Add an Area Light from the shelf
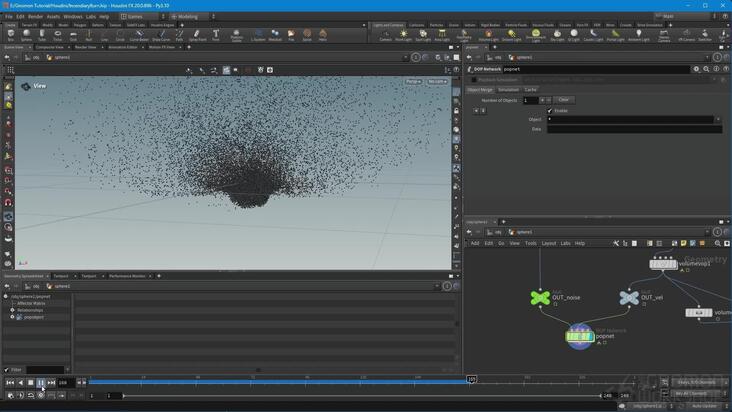Image resolution: width=732 pixels, height=412 pixels. tap(442, 35)
